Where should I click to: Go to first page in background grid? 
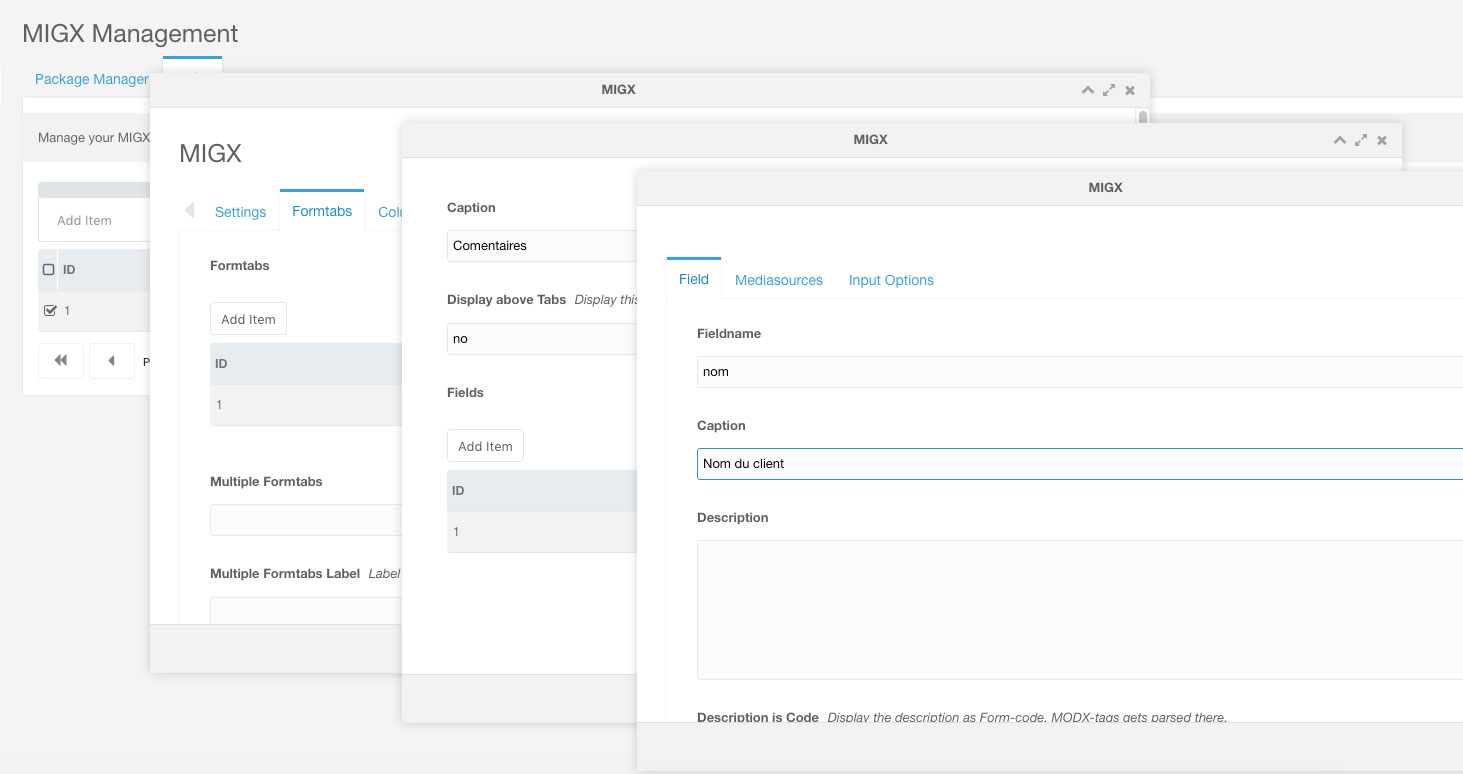click(x=61, y=361)
